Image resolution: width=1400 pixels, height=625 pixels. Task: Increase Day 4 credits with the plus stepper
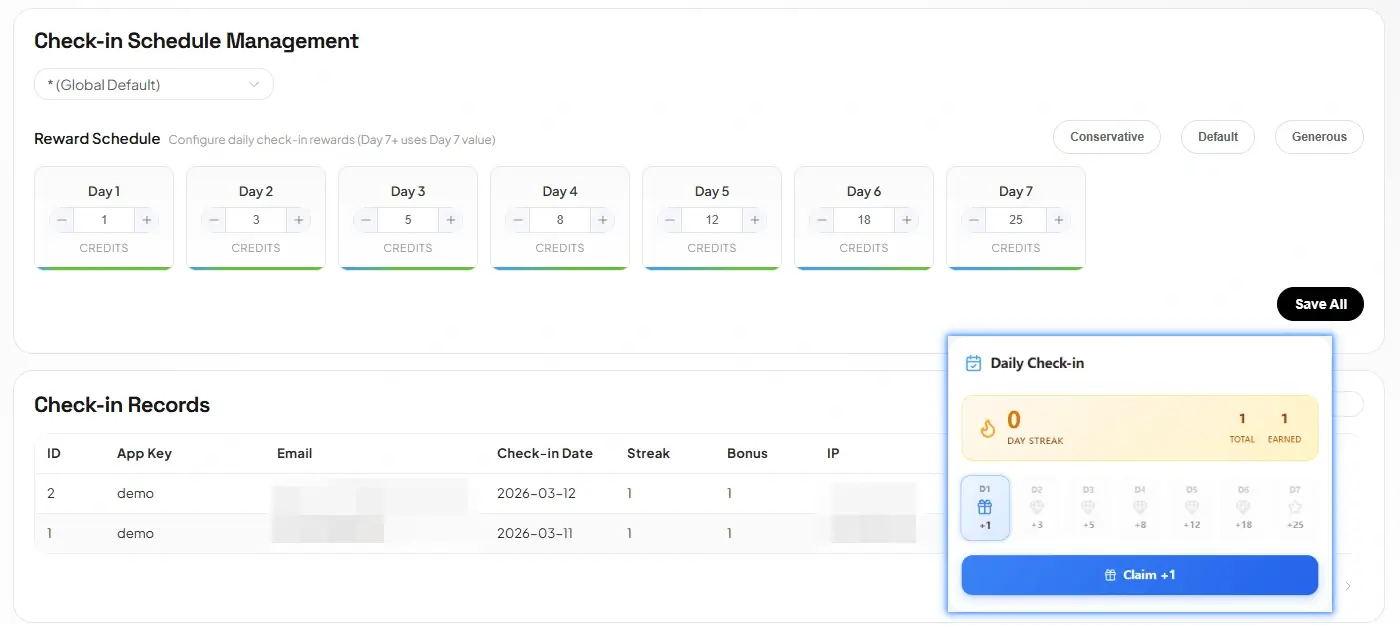(x=602, y=219)
